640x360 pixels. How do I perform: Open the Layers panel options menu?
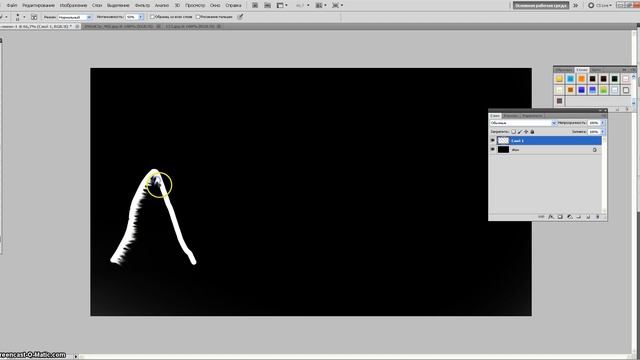604,116
